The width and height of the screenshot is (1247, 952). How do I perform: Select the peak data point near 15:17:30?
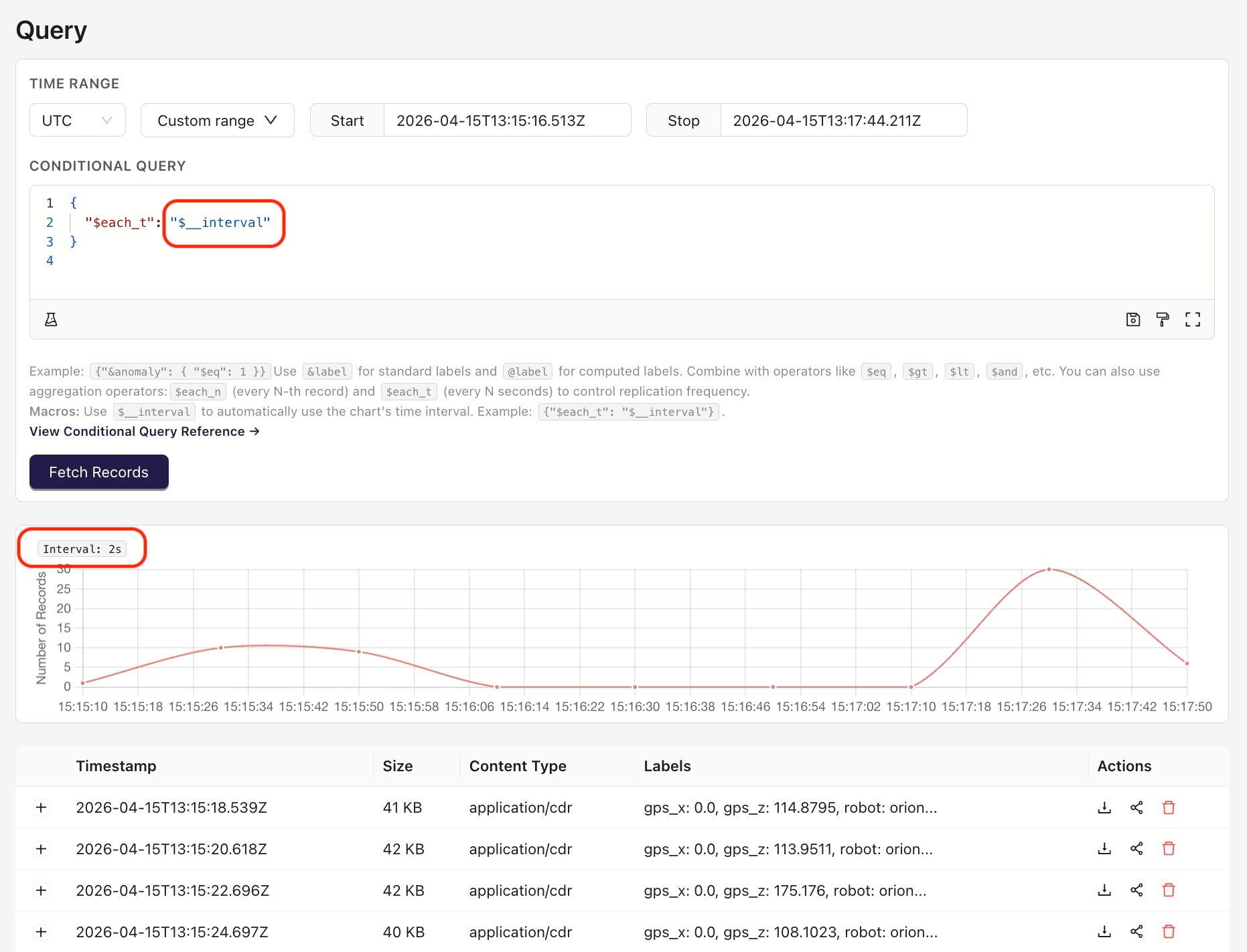(x=1049, y=570)
